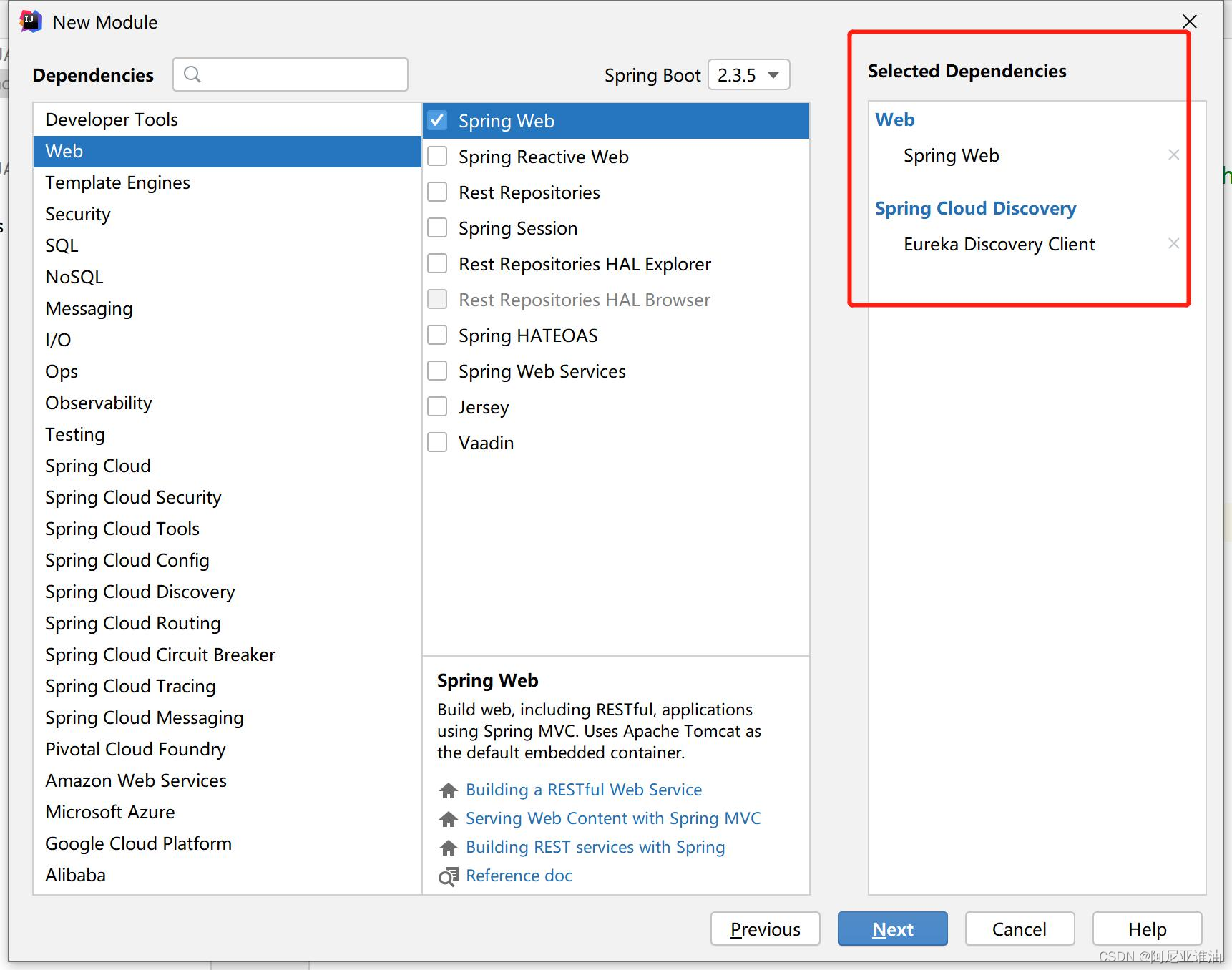Open Serving Web Content with Spring MVC link
Screen dimensions: 1232x970
pos(613,818)
